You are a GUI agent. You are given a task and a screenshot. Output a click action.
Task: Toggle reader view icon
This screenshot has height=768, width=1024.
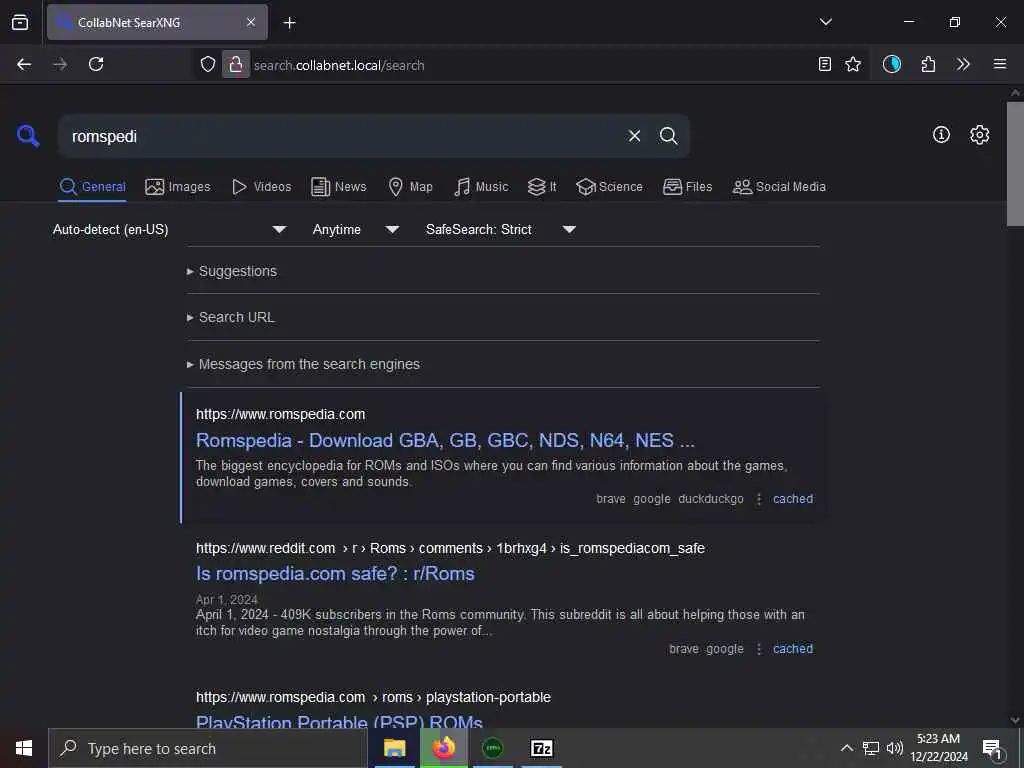pos(824,64)
